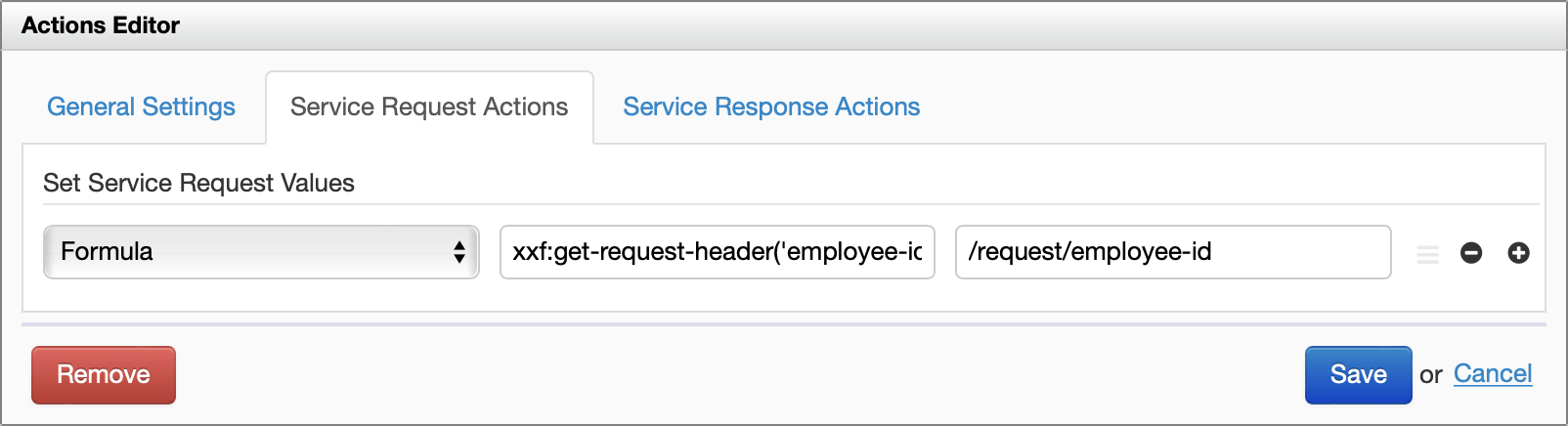Switch to the General Settings tab
This screenshot has width=1568, height=426.
[141, 106]
